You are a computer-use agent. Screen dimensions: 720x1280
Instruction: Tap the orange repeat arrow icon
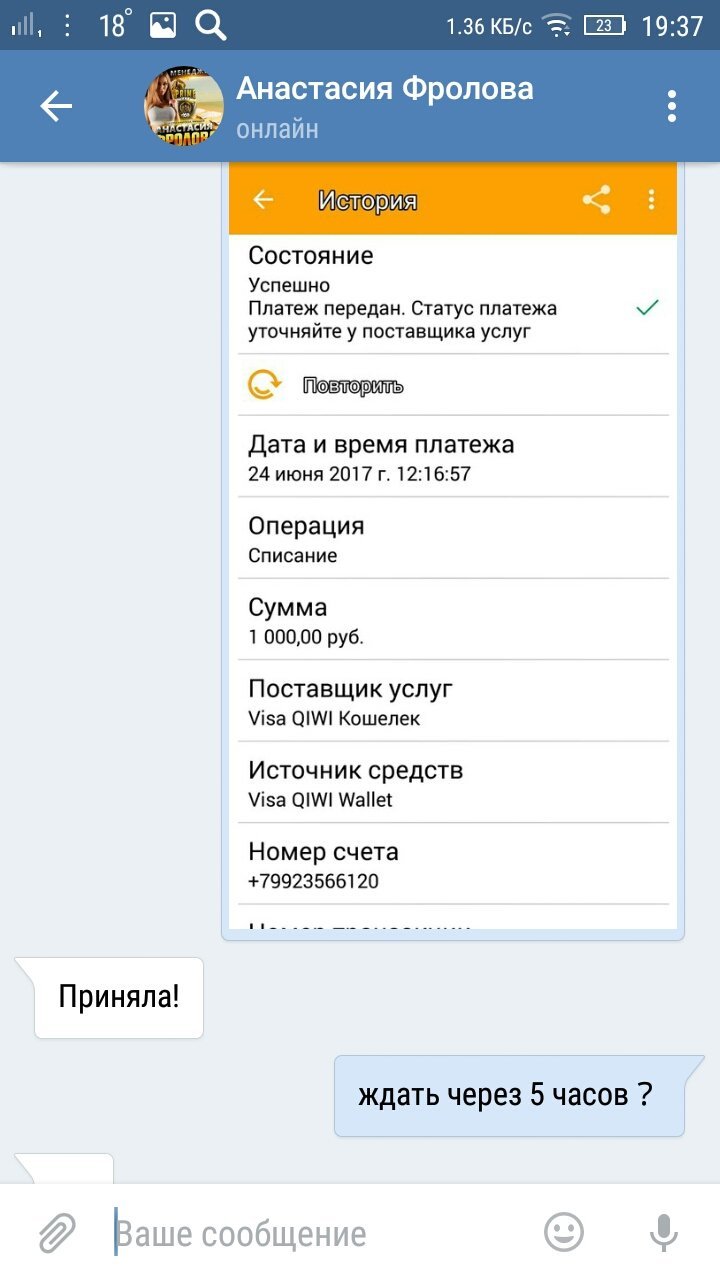[264, 385]
